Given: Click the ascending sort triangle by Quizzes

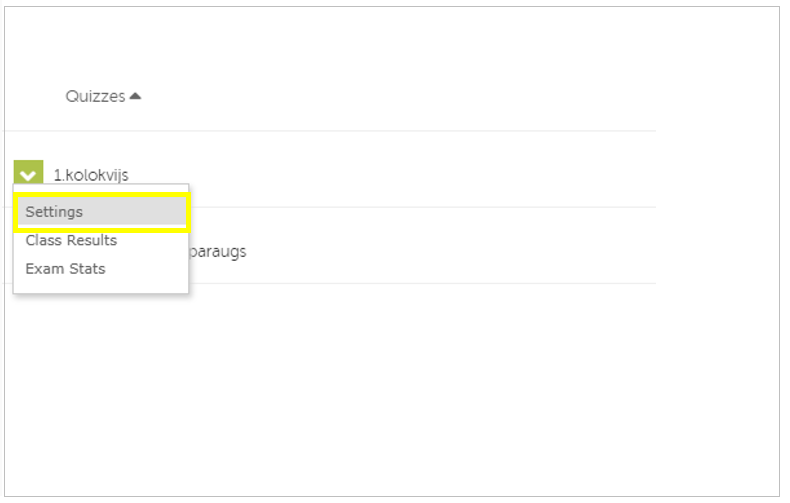Looking at the screenshot, I should coord(135,97).
